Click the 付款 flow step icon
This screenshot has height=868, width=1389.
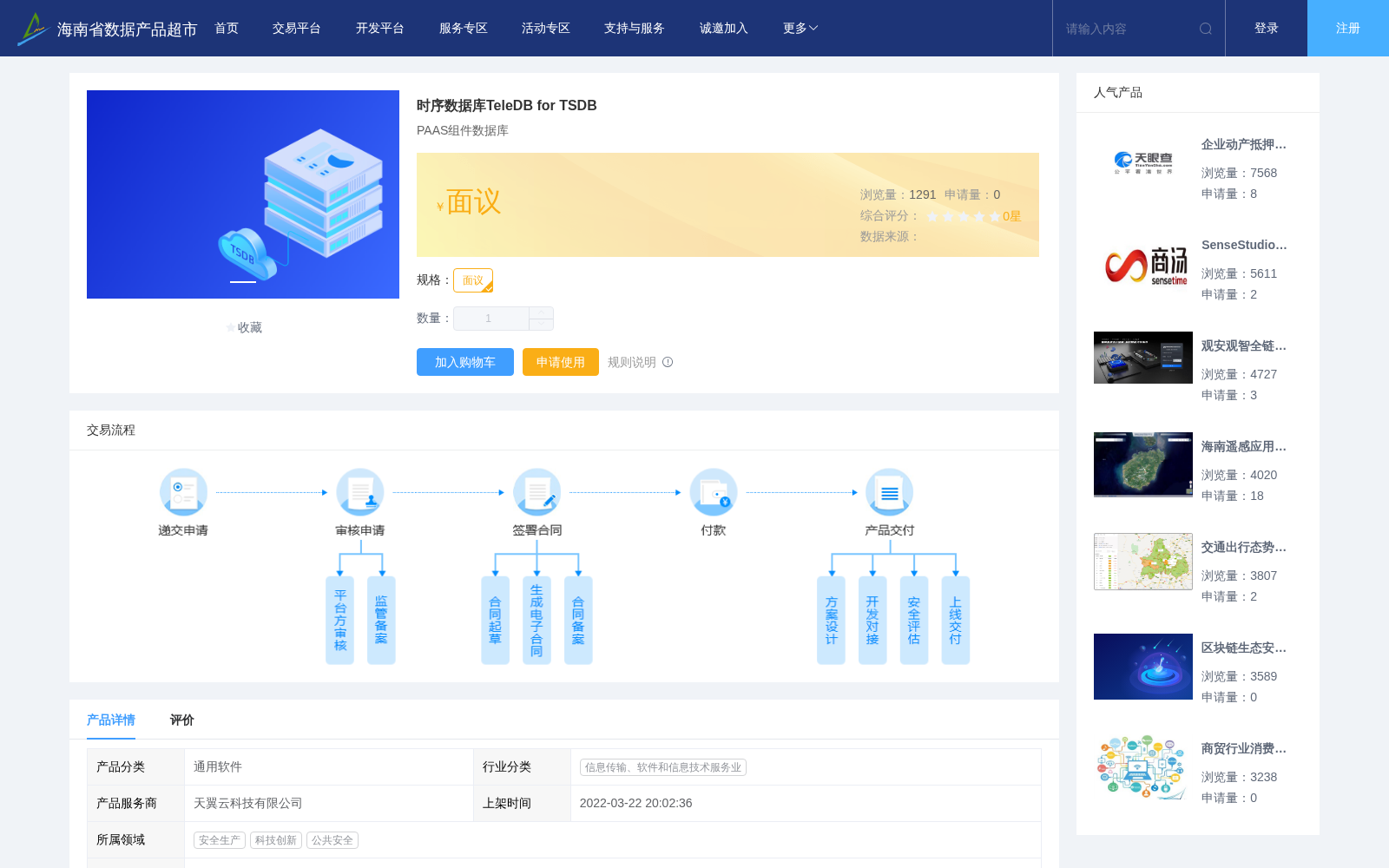coord(714,492)
